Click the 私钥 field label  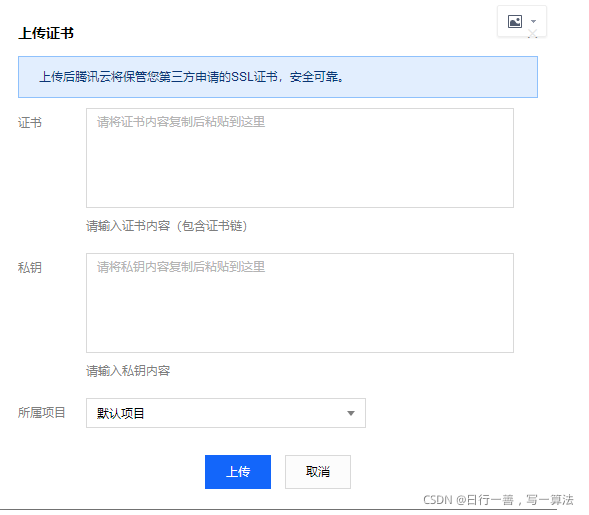click(x=30, y=267)
